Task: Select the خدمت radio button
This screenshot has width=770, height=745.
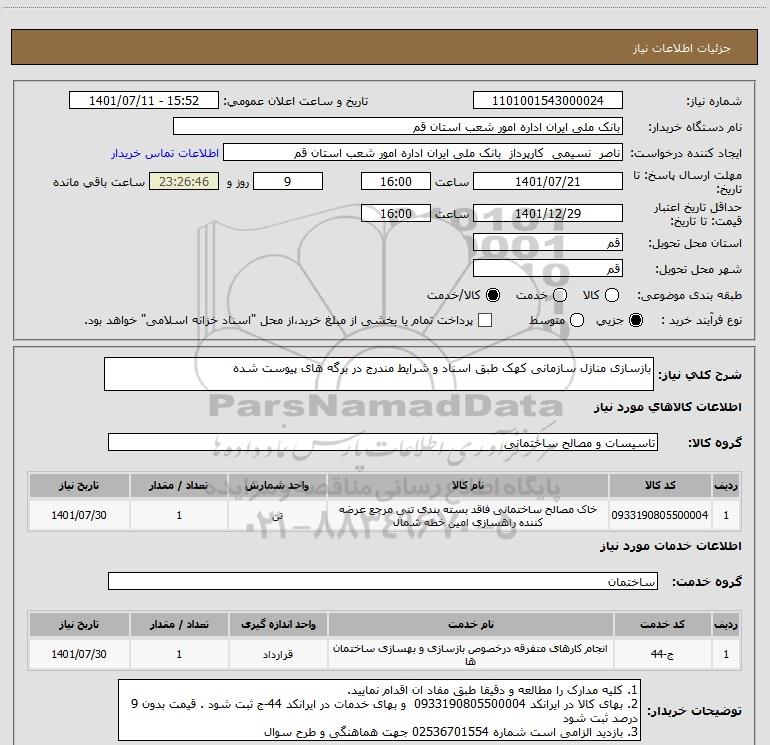Action: point(560,295)
